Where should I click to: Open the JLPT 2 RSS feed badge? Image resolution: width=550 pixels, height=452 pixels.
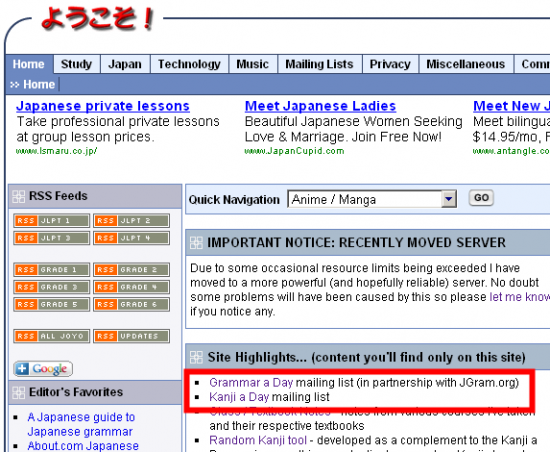(132, 221)
